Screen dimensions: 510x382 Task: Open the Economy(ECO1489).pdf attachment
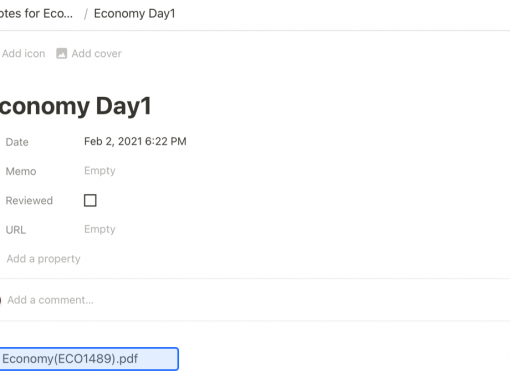point(89,359)
